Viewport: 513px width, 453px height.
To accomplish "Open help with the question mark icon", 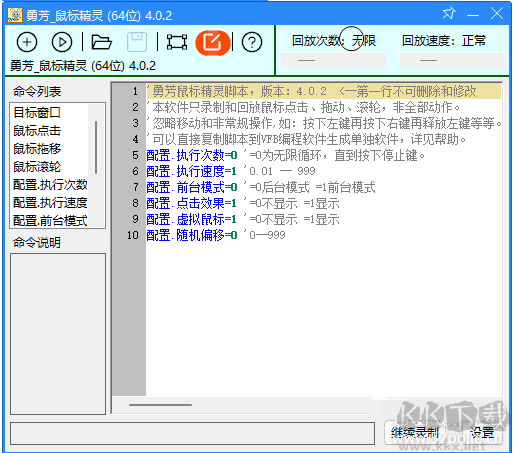I will [x=252, y=42].
